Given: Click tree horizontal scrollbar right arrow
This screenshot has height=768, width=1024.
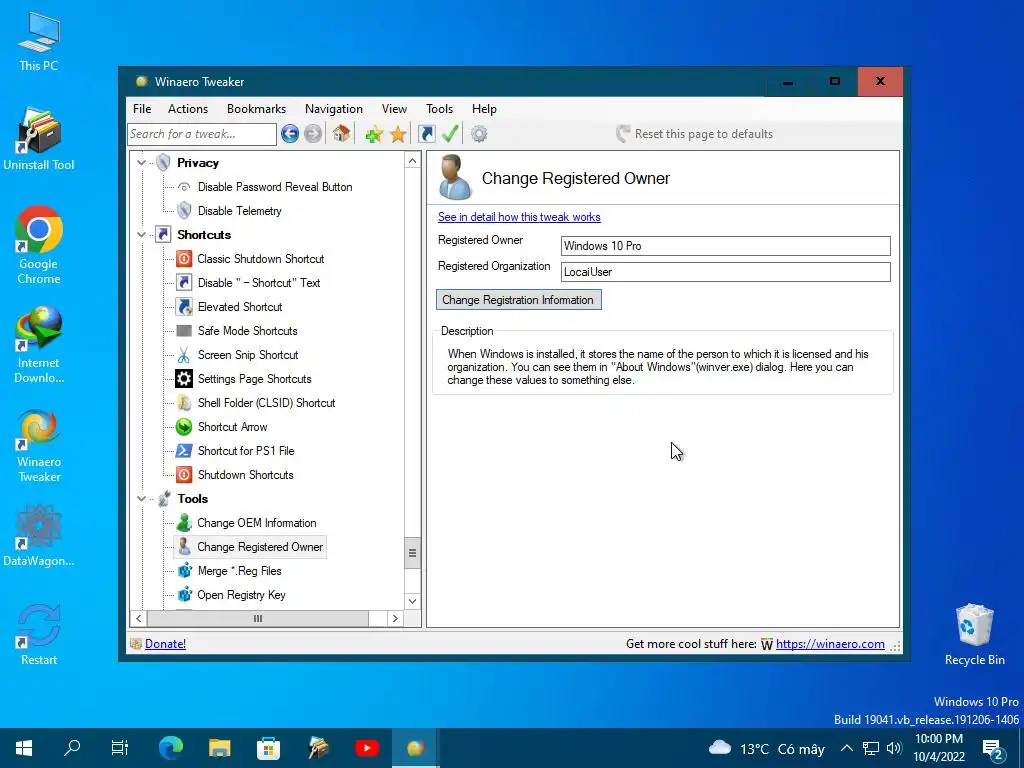Looking at the screenshot, I should point(395,618).
